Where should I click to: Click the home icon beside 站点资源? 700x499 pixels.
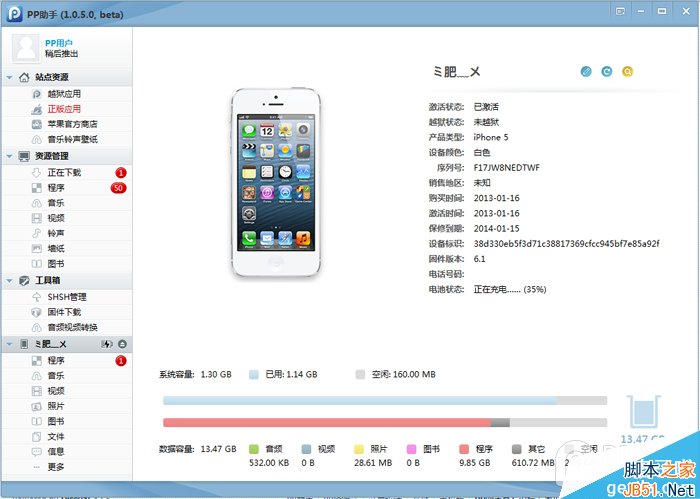24,77
